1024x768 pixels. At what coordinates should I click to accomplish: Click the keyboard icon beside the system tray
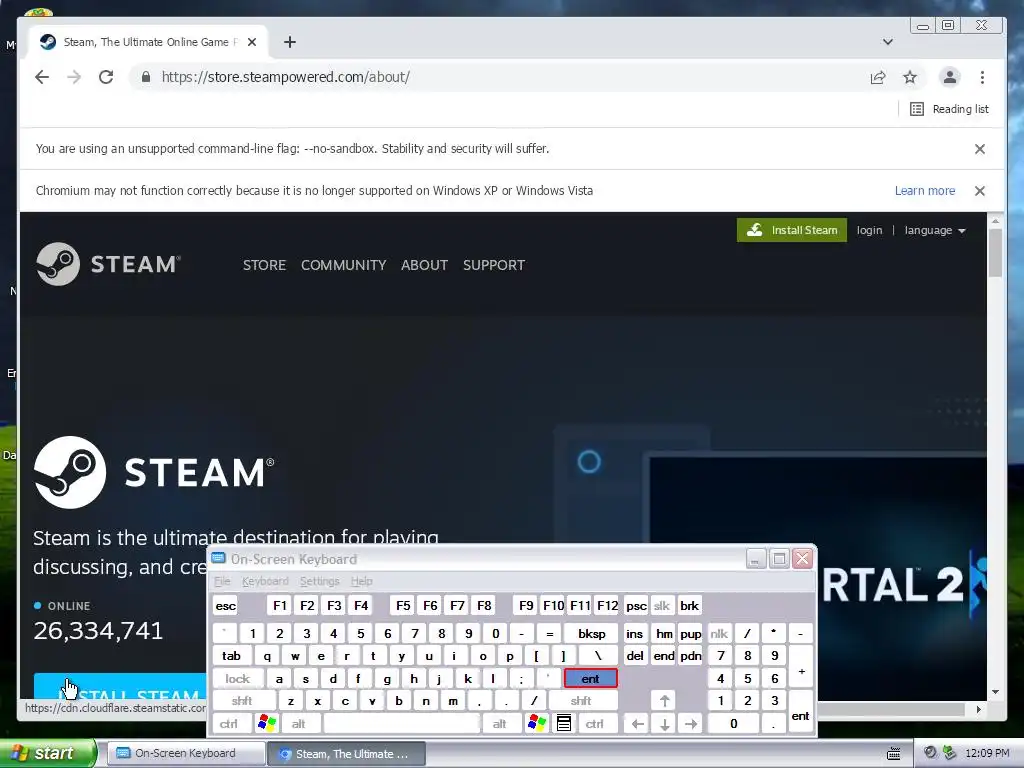[894, 754]
